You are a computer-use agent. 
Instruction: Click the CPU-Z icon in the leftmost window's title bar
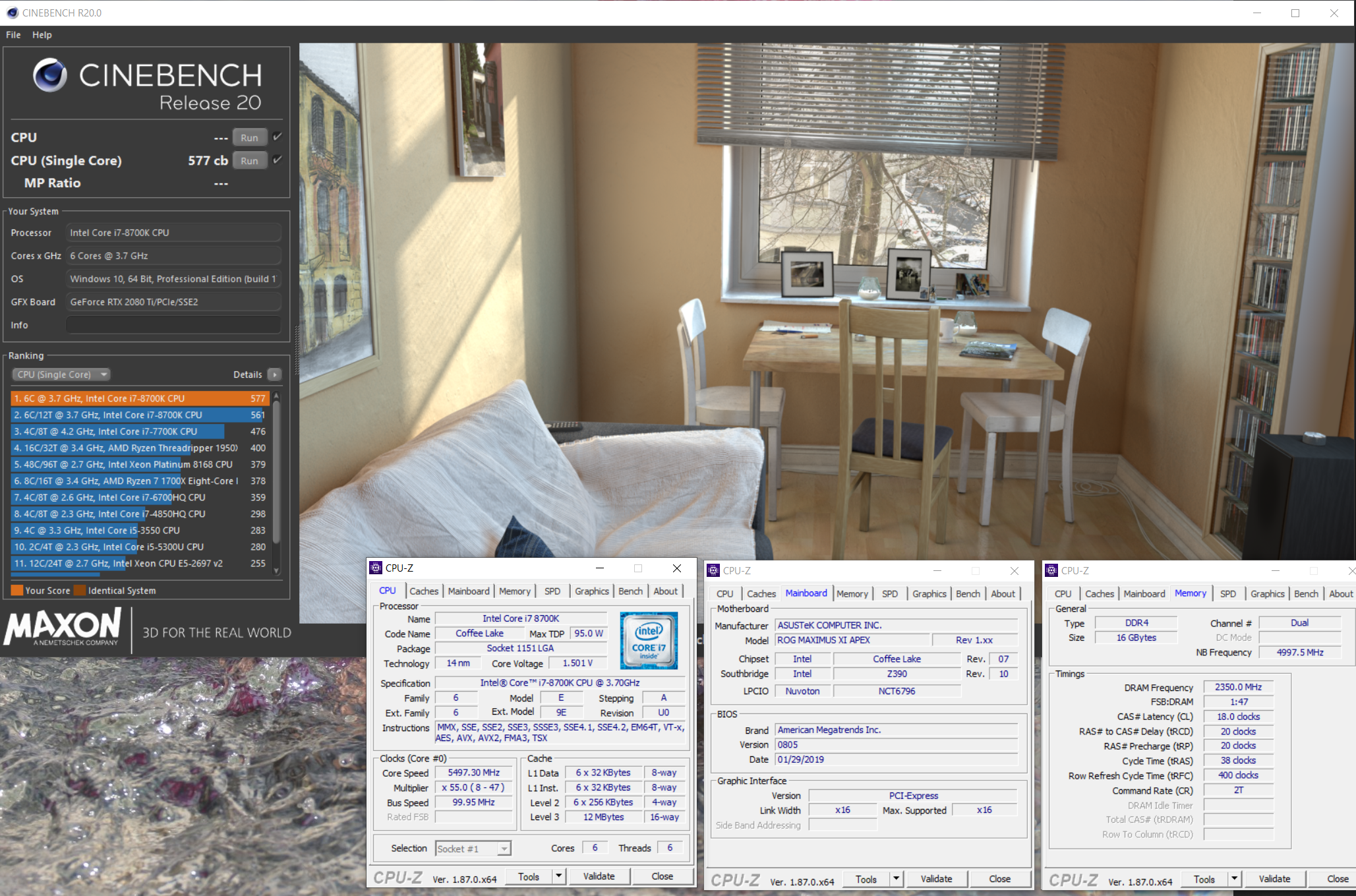click(x=376, y=568)
